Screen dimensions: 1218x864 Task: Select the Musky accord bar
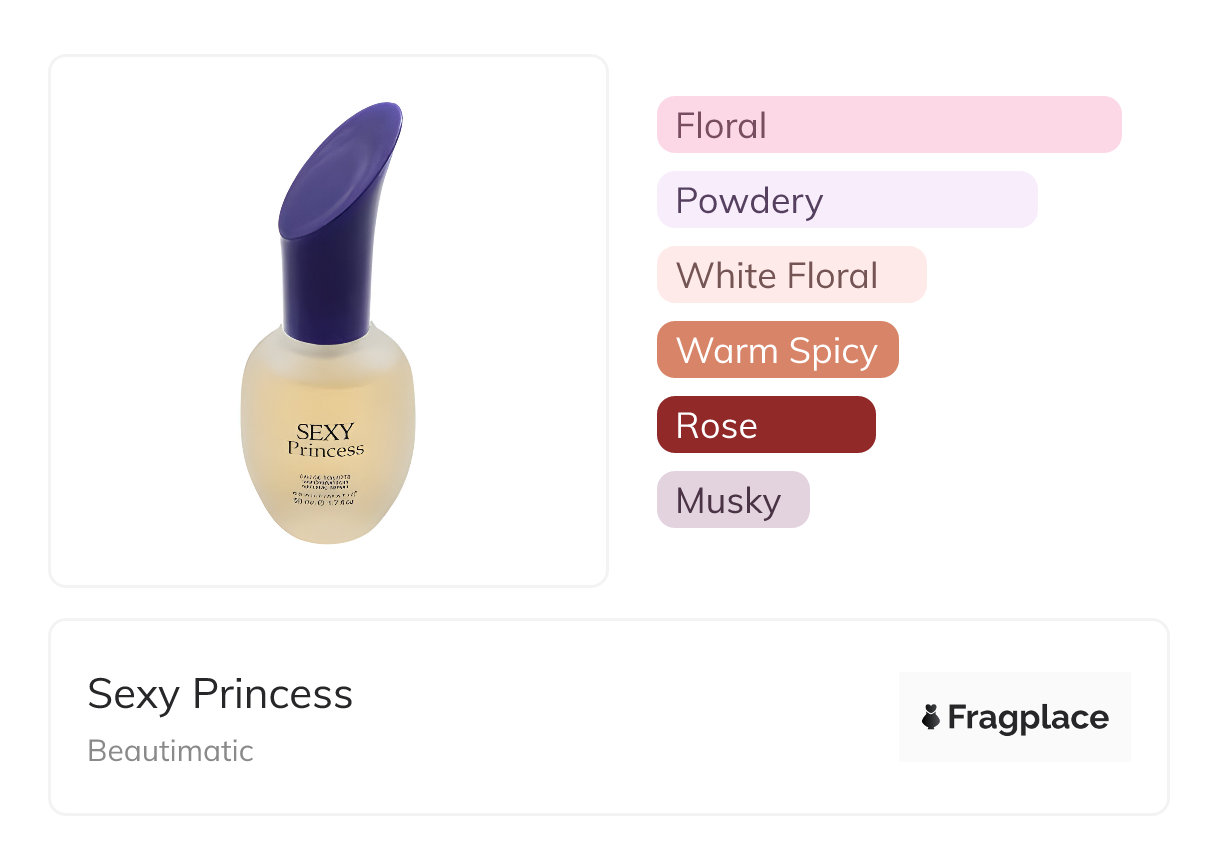732,500
